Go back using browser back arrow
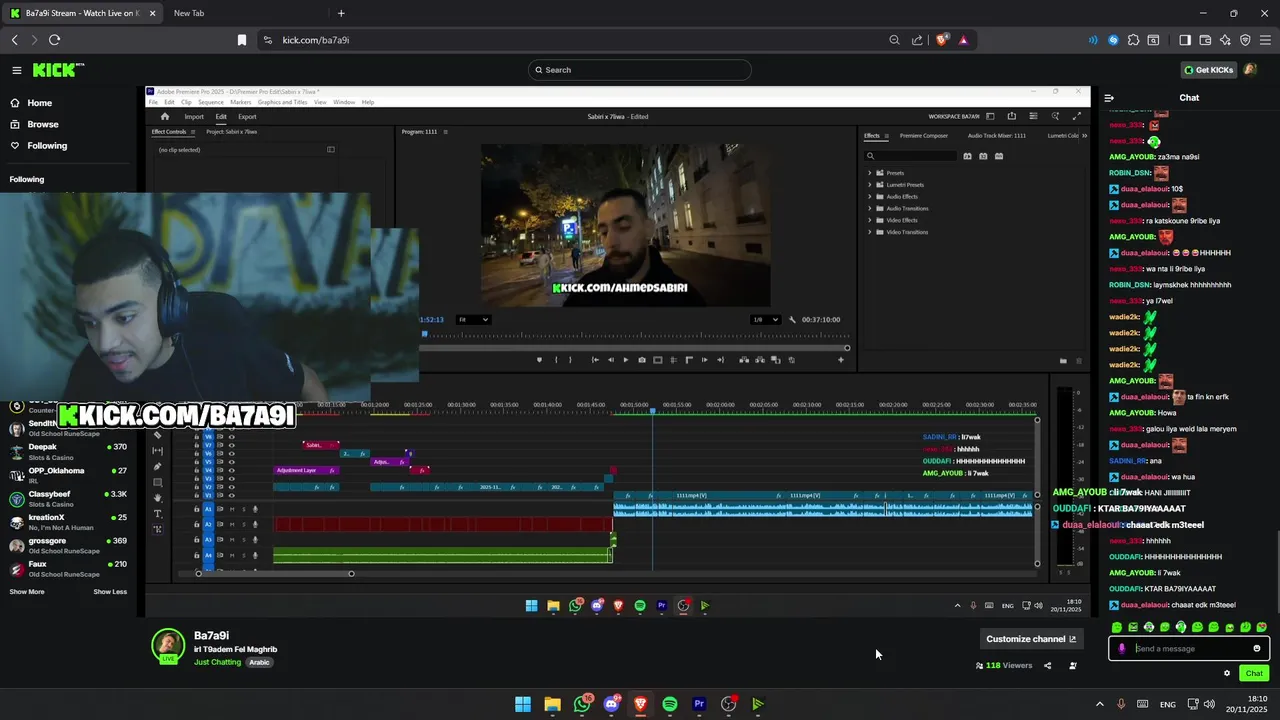Image resolution: width=1280 pixels, height=720 pixels. (x=14, y=40)
